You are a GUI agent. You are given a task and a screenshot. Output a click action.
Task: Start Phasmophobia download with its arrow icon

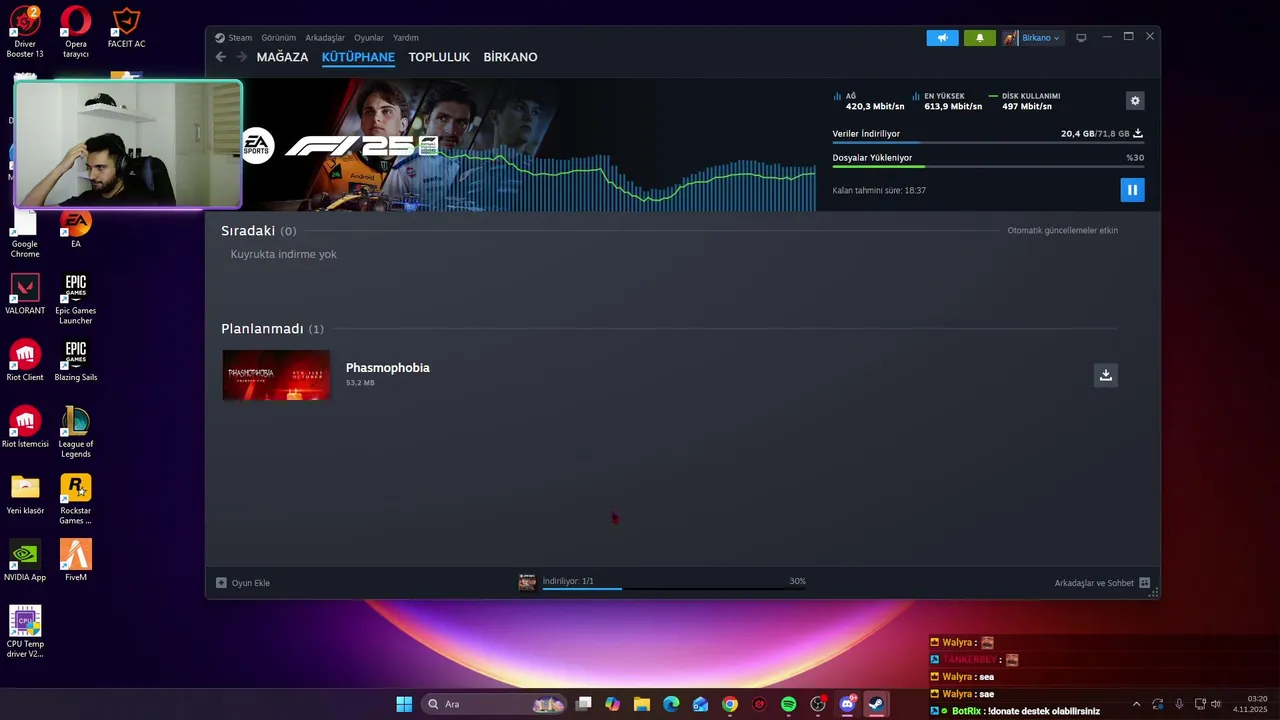pyautogui.click(x=1105, y=375)
